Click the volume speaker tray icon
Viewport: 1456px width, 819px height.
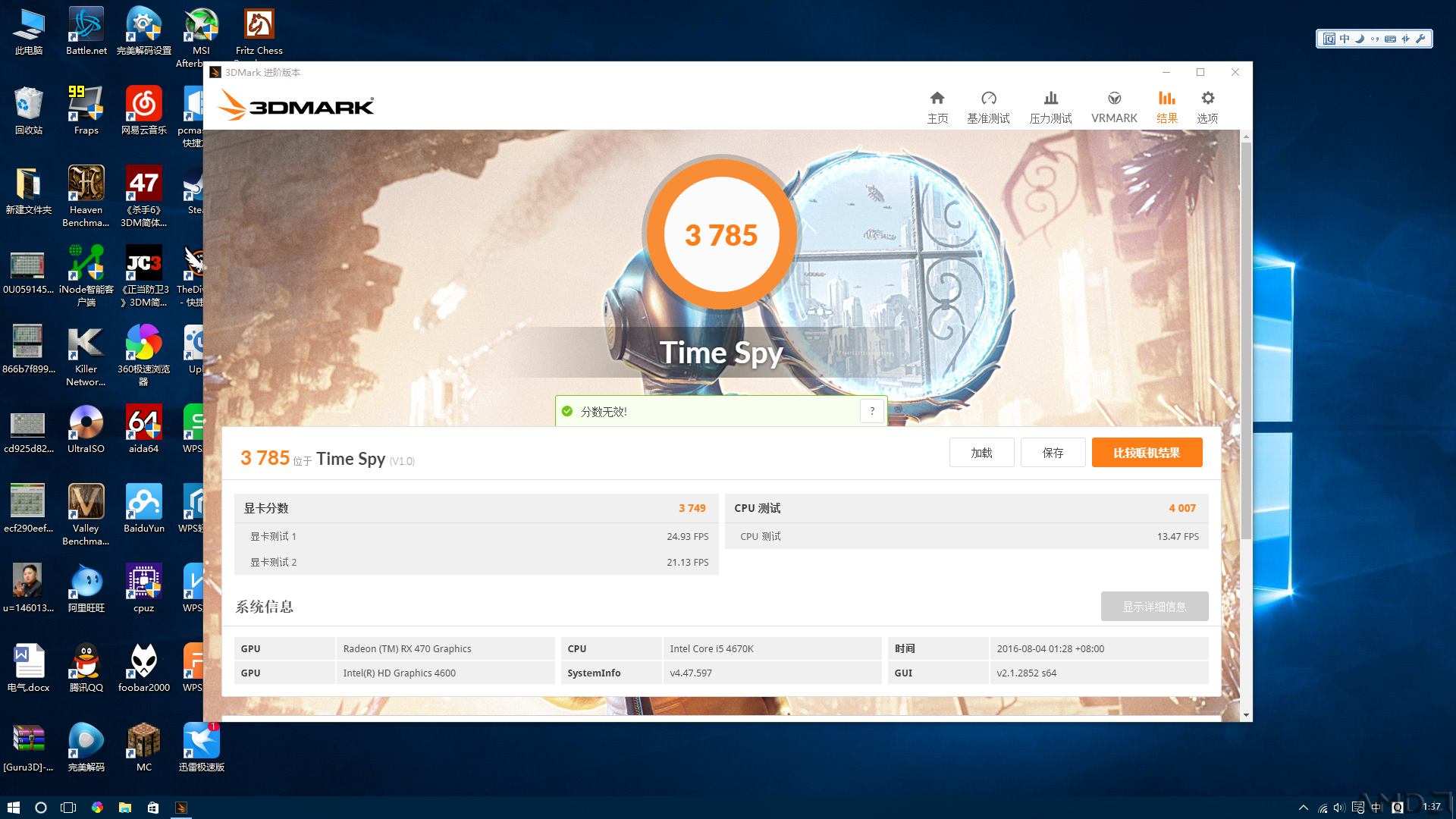coord(1339,808)
